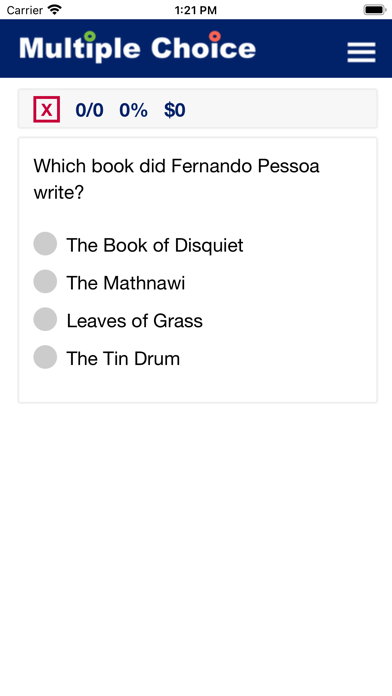Viewport: 392px width, 696px height.
Task: Select Leaves of Grass radio button
Action: click(x=45, y=319)
